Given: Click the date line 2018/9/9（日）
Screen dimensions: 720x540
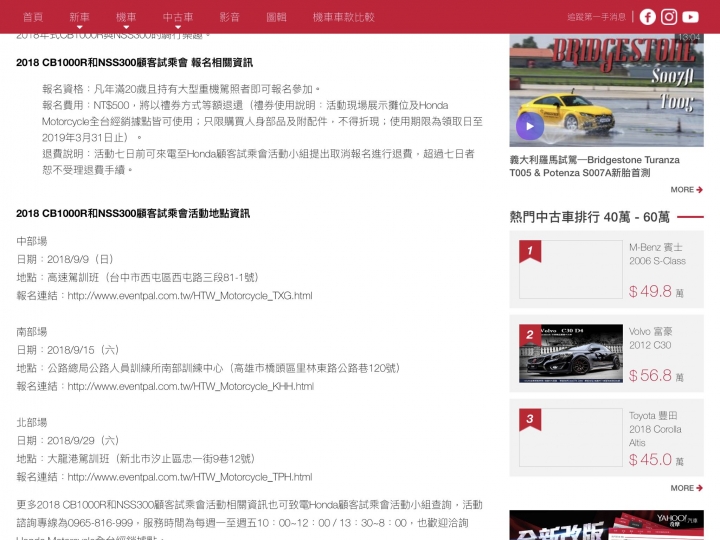Looking at the screenshot, I should click(x=65, y=259).
